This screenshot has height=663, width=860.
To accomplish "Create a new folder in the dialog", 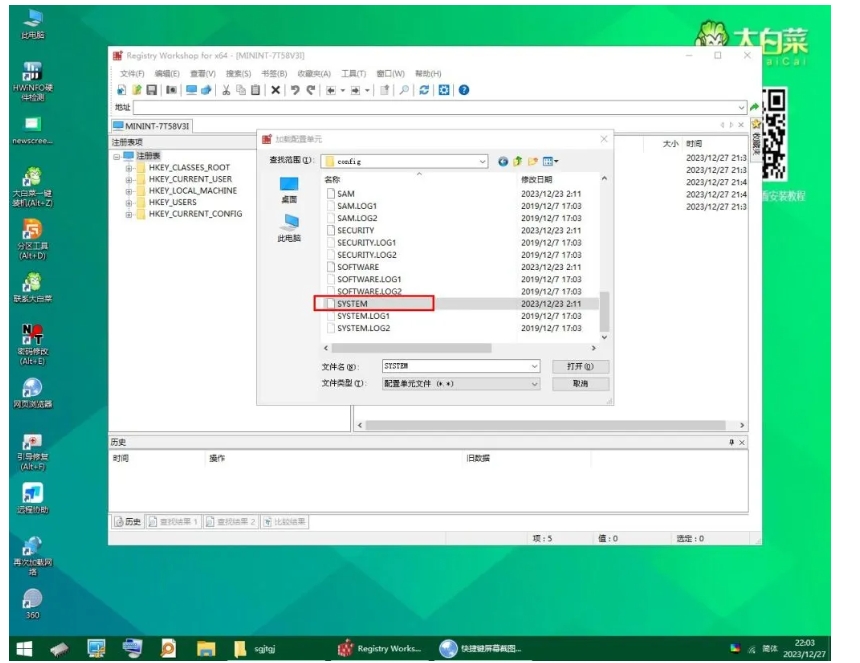I will pyautogui.click(x=533, y=161).
